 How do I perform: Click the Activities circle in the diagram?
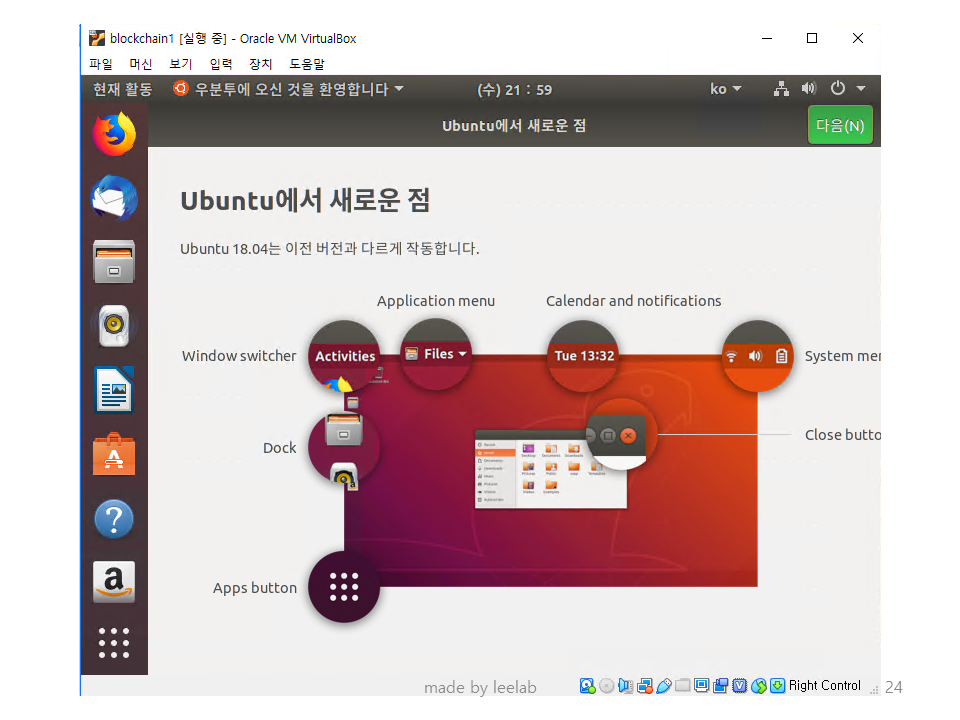click(x=344, y=356)
